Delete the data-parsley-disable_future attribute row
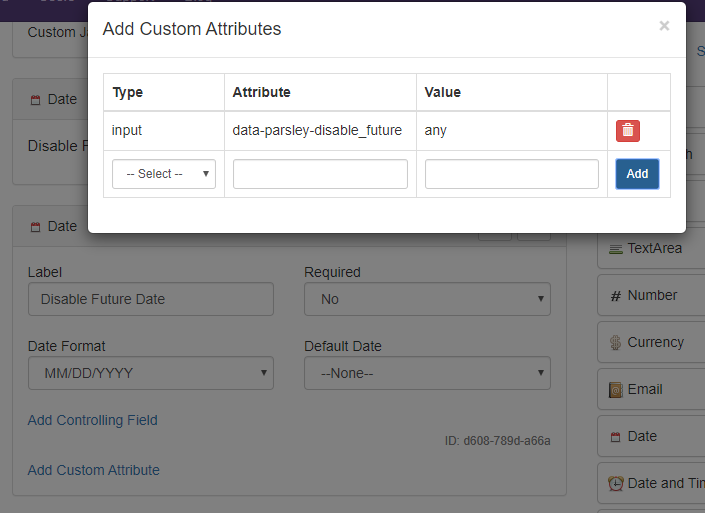705x513 pixels. 627,130
